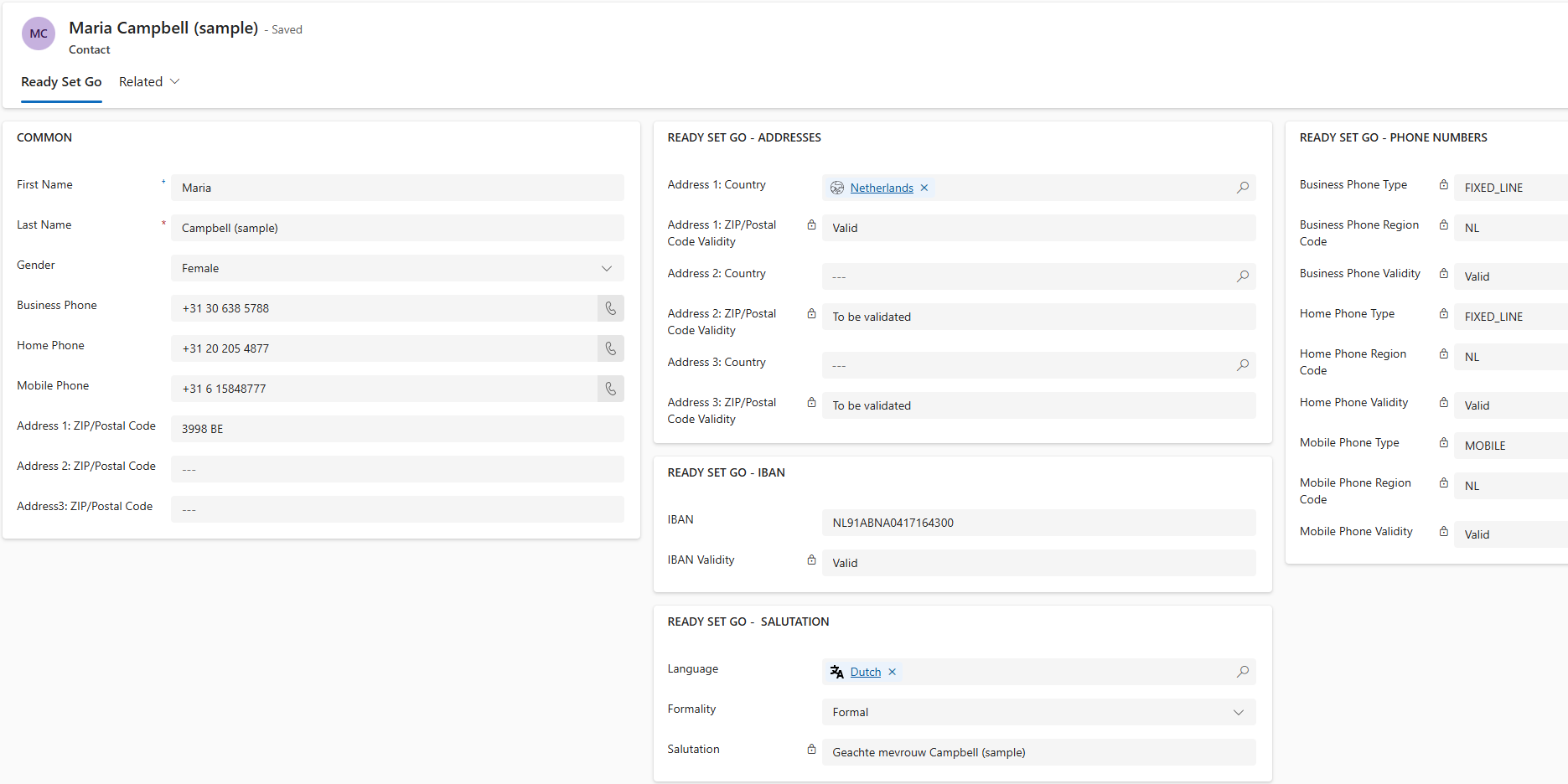
Task: Click the lock icon beside Salutation
Action: point(810,749)
